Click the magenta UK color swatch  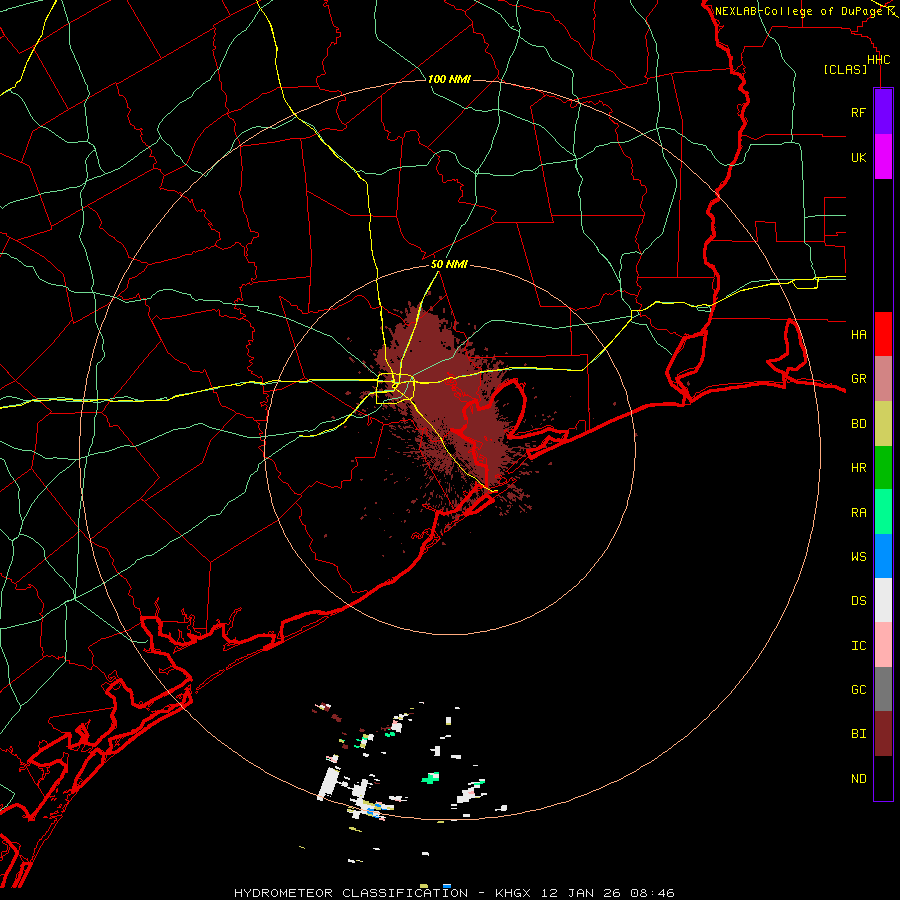click(x=883, y=157)
